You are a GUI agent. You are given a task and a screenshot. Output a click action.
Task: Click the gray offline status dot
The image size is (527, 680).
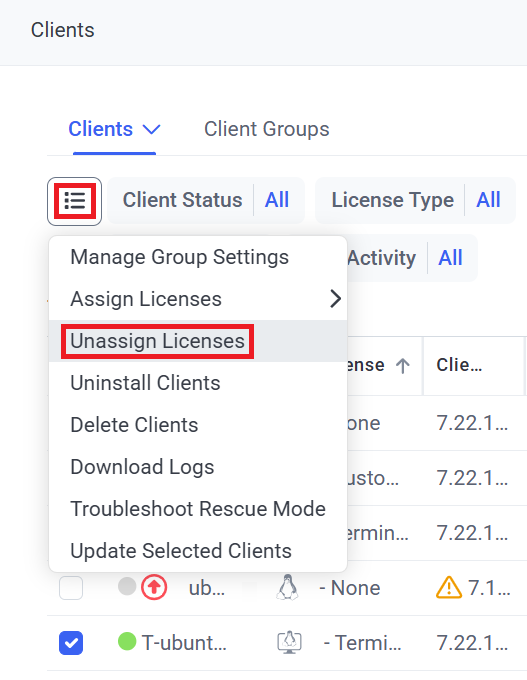point(127,586)
